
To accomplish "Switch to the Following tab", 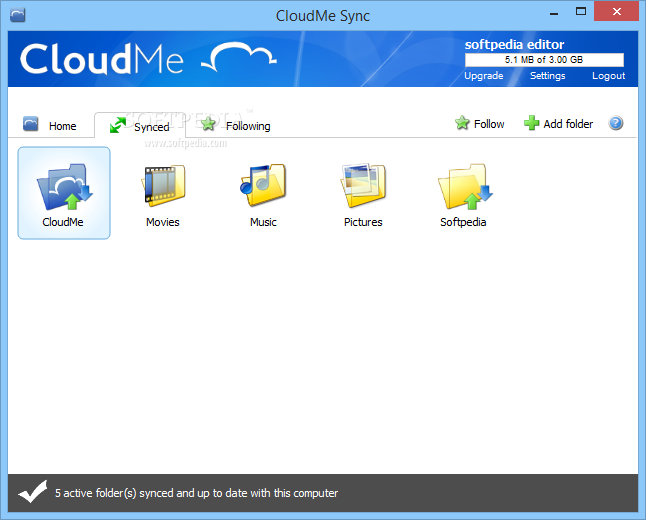I will pyautogui.click(x=236, y=125).
